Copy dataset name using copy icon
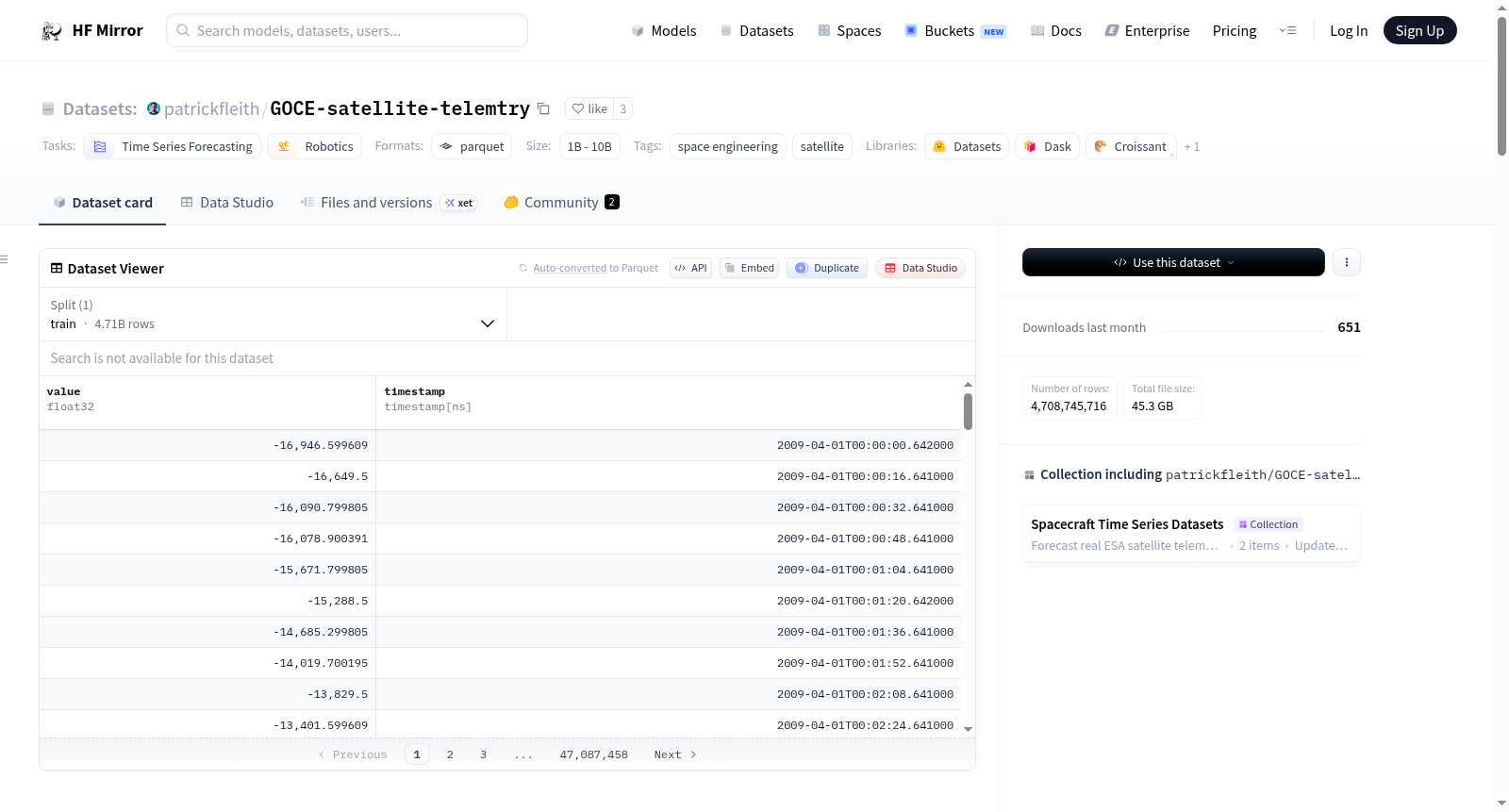This screenshot has width=1509, height=812. coord(543,108)
